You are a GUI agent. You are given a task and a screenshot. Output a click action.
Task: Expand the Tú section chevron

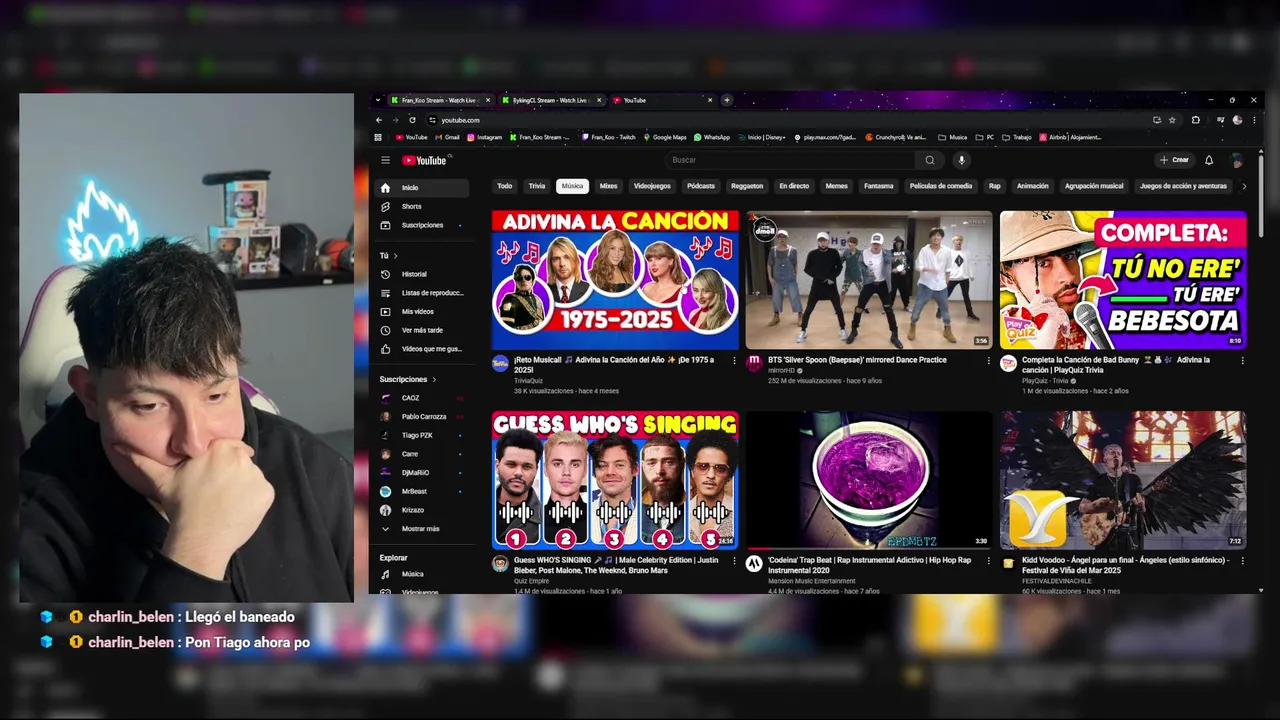click(395, 256)
